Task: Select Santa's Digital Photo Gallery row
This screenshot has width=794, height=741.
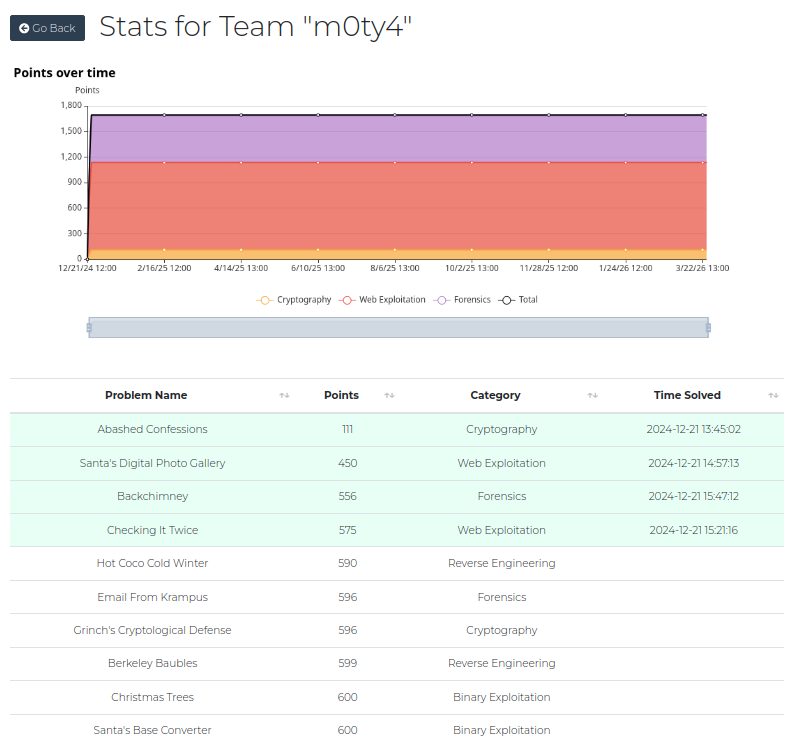Action: click(152, 463)
